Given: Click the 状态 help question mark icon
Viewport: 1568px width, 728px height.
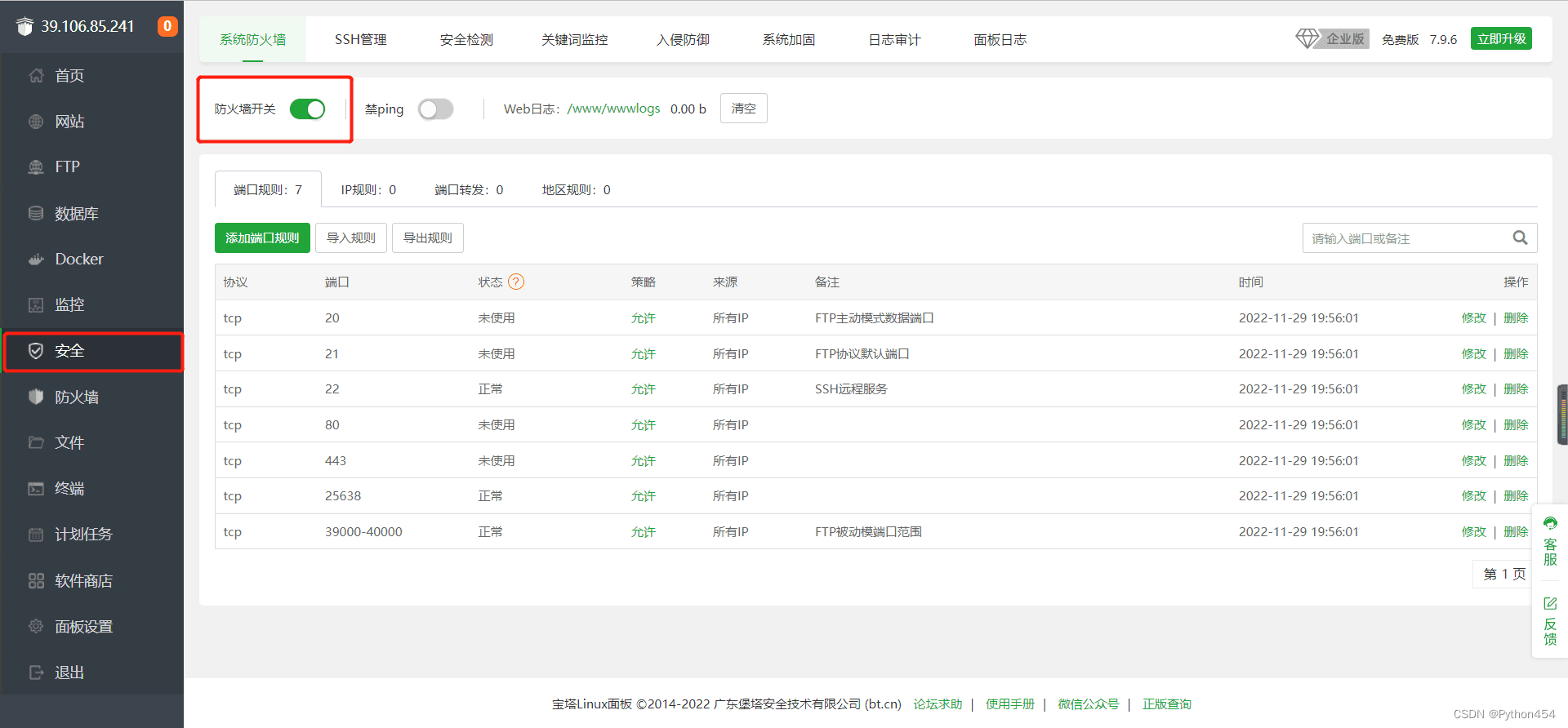Looking at the screenshot, I should tap(516, 282).
